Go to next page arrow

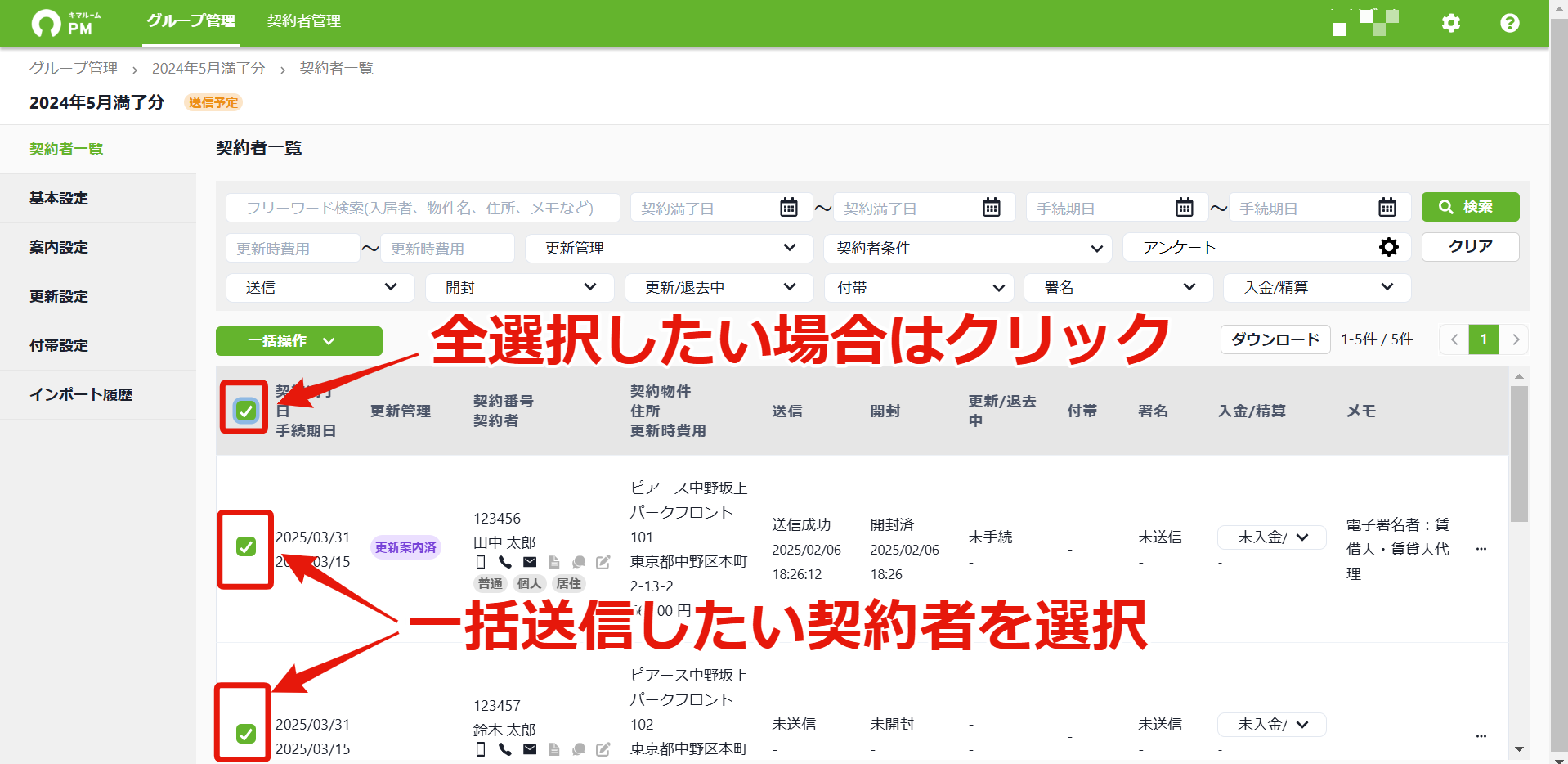pyautogui.click(x=1515, y=339)
